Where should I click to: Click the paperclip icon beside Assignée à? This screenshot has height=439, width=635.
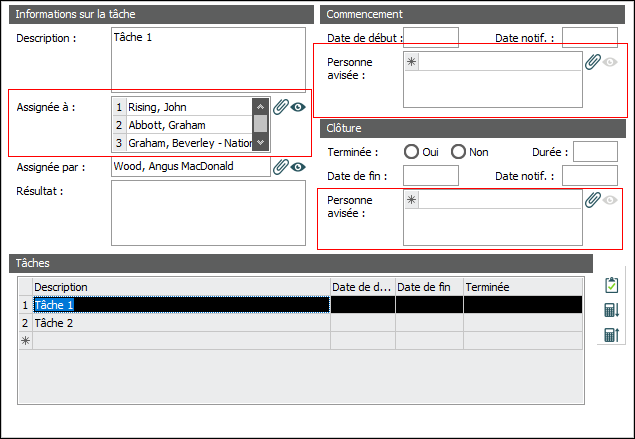click(x=280, y=107)
